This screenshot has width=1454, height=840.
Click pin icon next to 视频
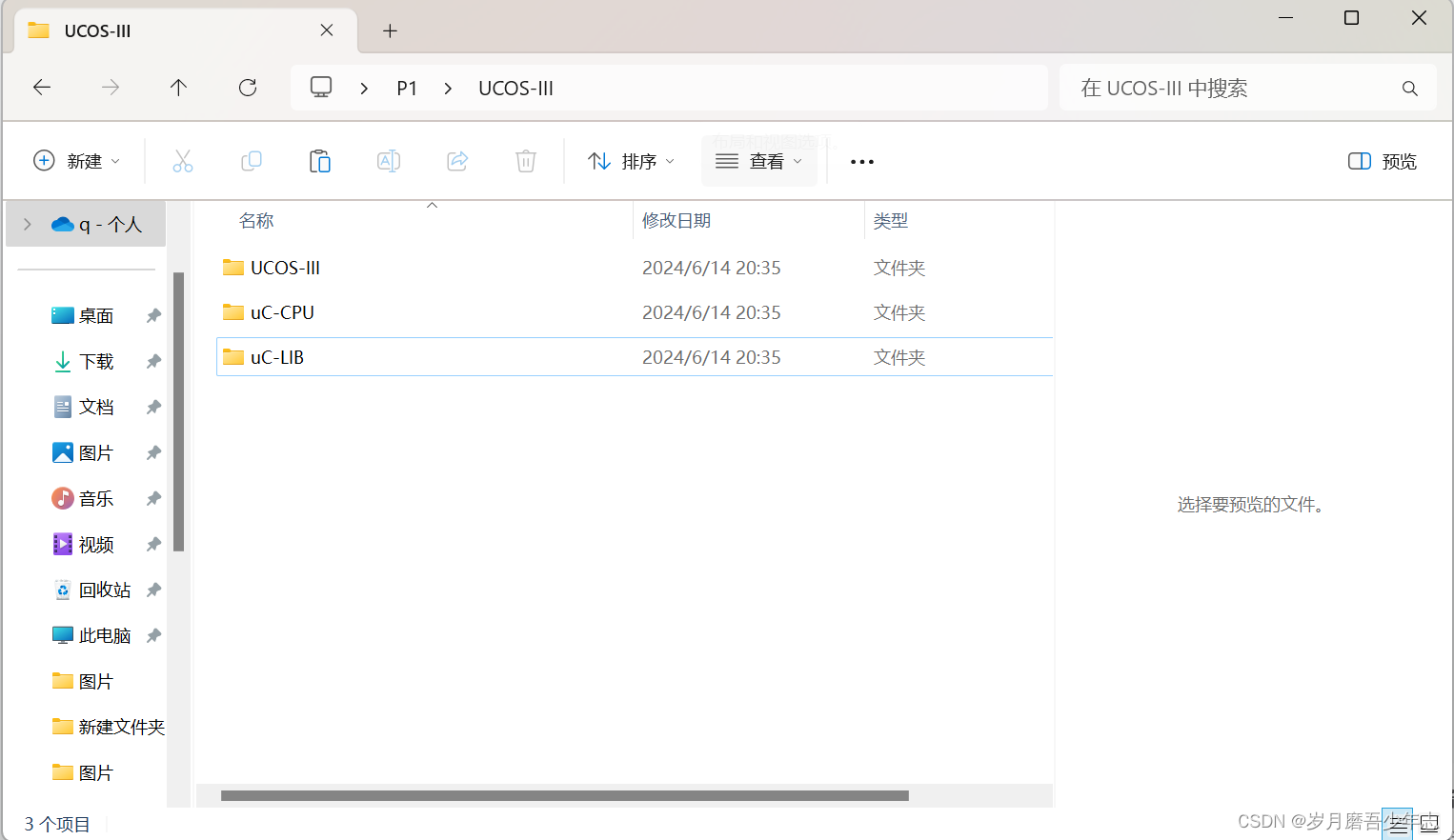pos(153,545)
